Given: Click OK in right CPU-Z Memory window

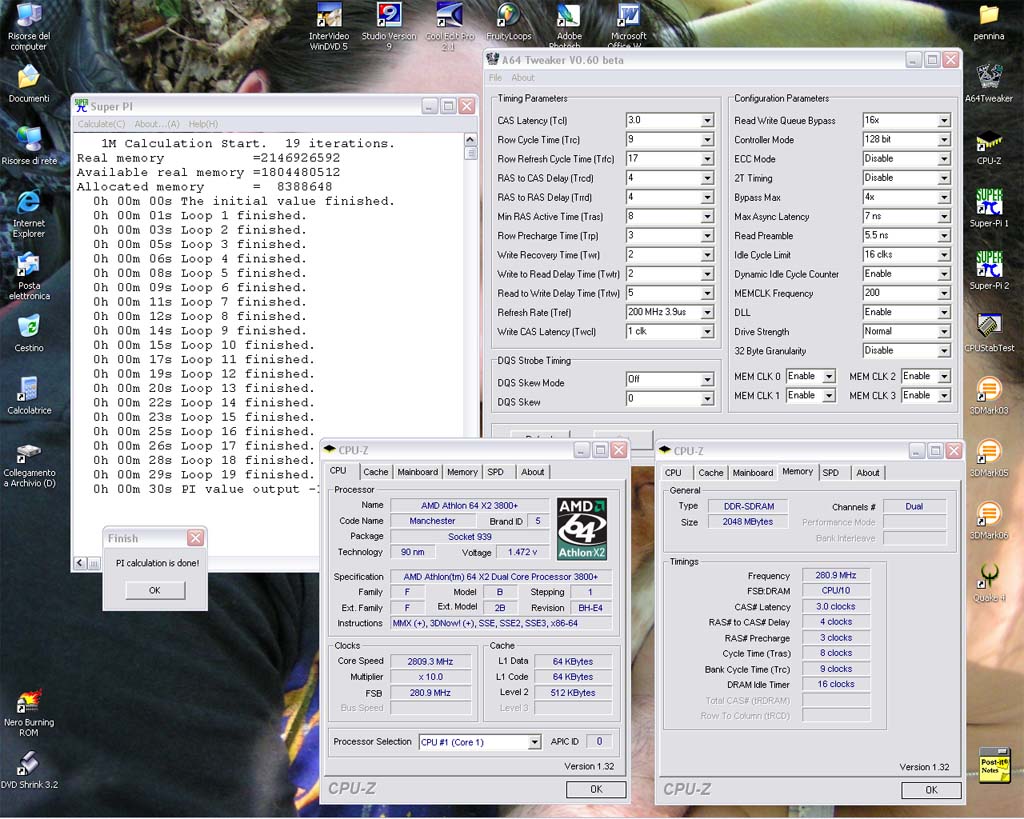Looking at the screenshot, I should (931, 790).
